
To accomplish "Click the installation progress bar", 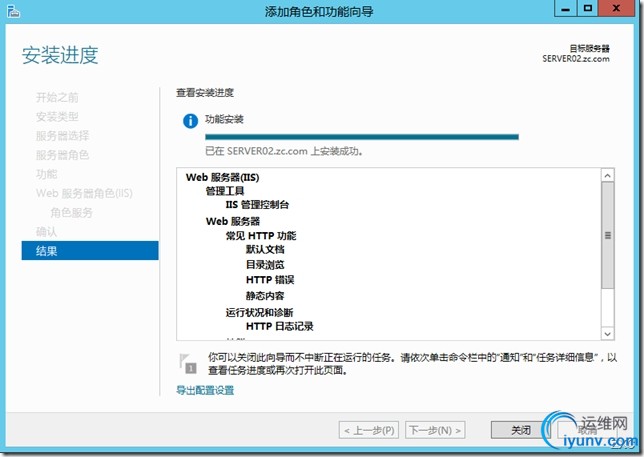I will click(362, 137).
